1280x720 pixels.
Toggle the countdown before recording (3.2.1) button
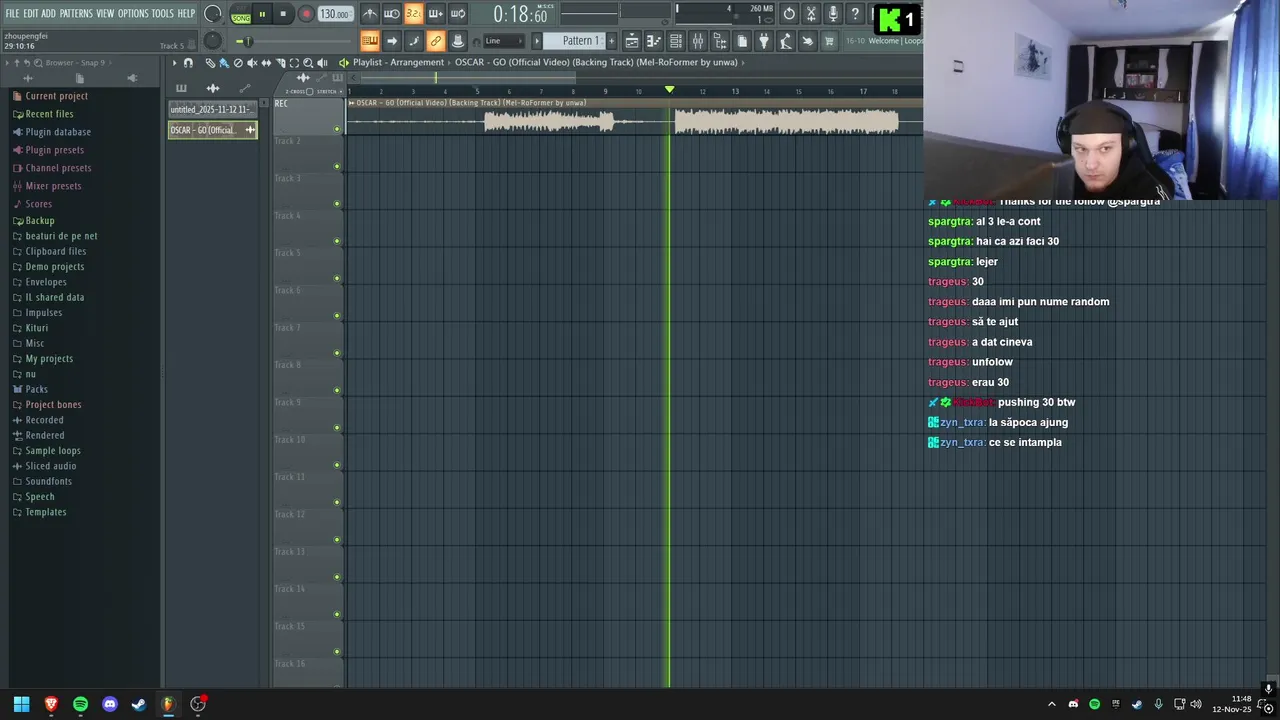[413, 14]
